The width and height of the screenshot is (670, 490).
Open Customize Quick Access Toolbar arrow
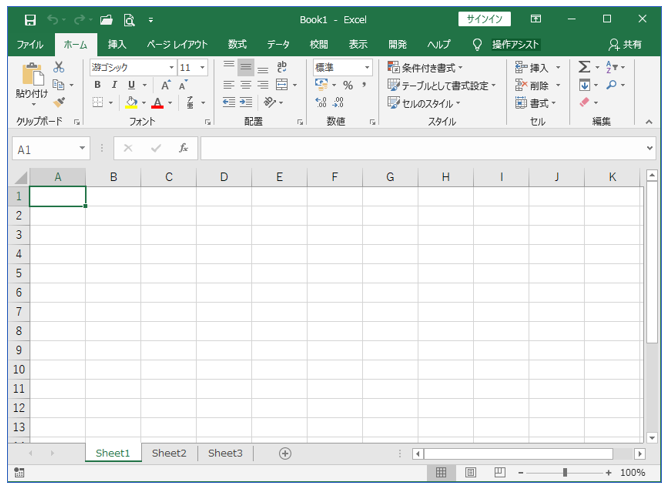click(151, 20)
